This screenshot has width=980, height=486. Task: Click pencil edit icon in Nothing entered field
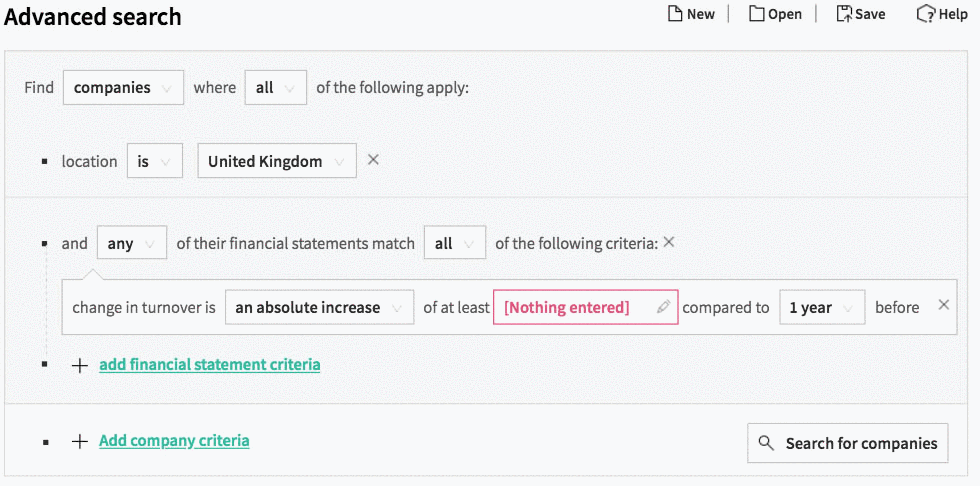[664, 306]
